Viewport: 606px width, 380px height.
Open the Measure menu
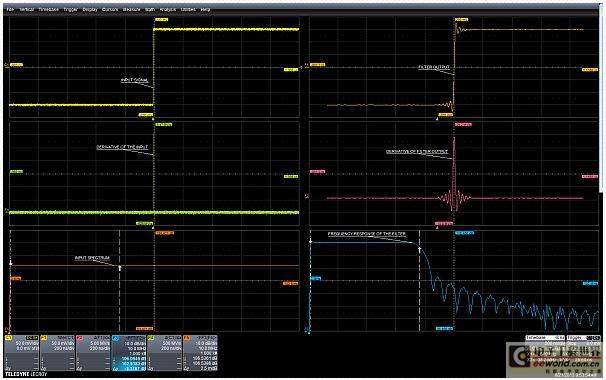click(x=131, y=9)
